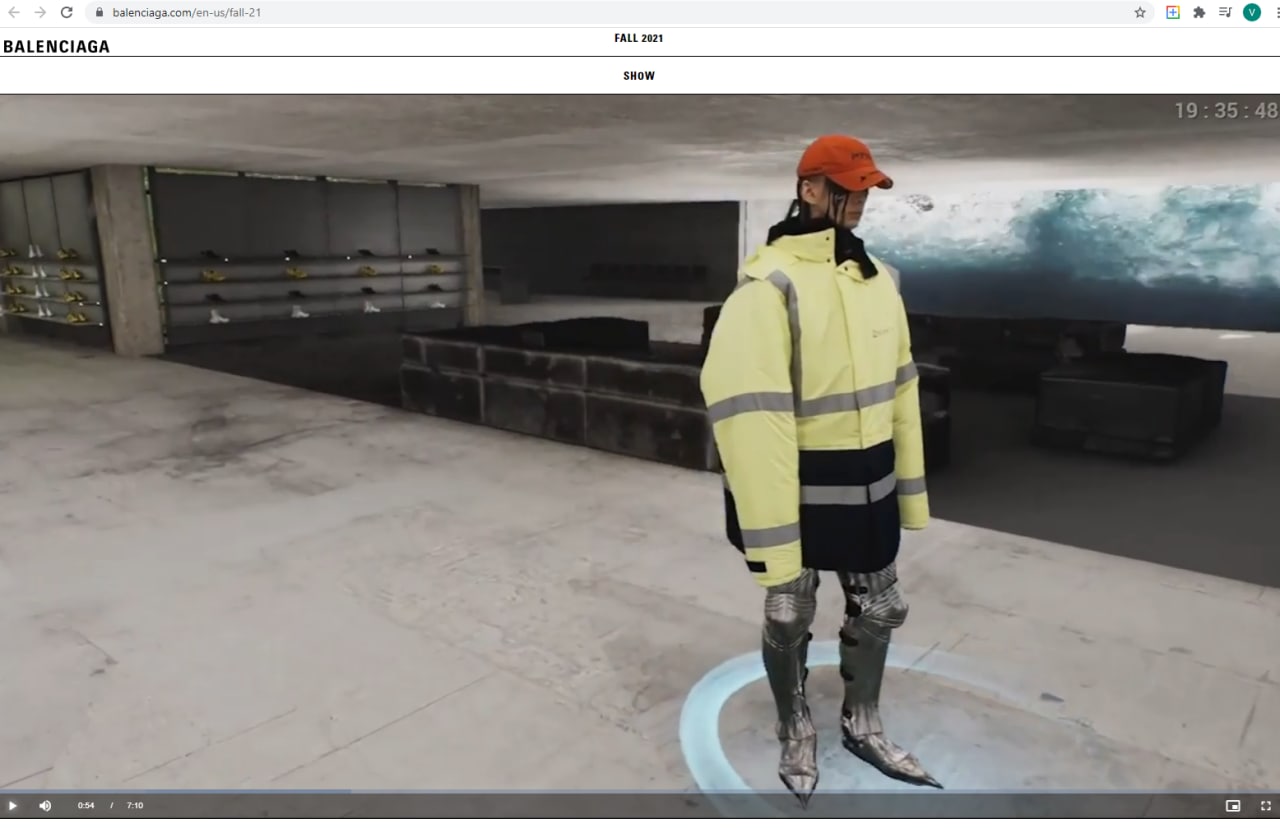Seek along the video progress bar
Viewport: 1280px width, 828px height.
click(640, 791)
